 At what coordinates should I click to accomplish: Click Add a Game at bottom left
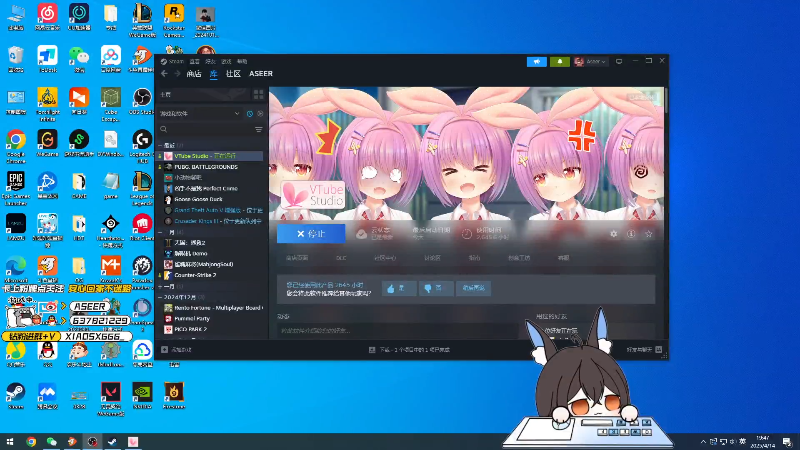177,349
